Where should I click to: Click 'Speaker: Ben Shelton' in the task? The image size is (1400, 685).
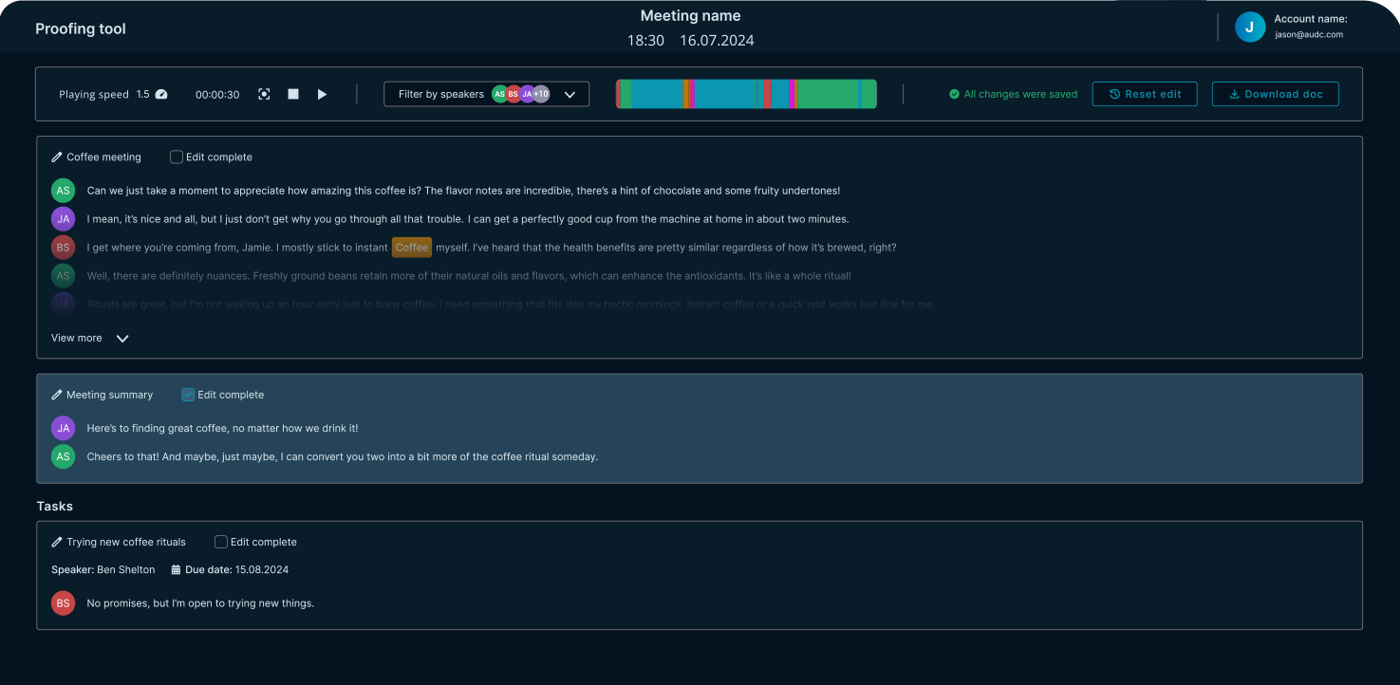(x=103, y=570)
